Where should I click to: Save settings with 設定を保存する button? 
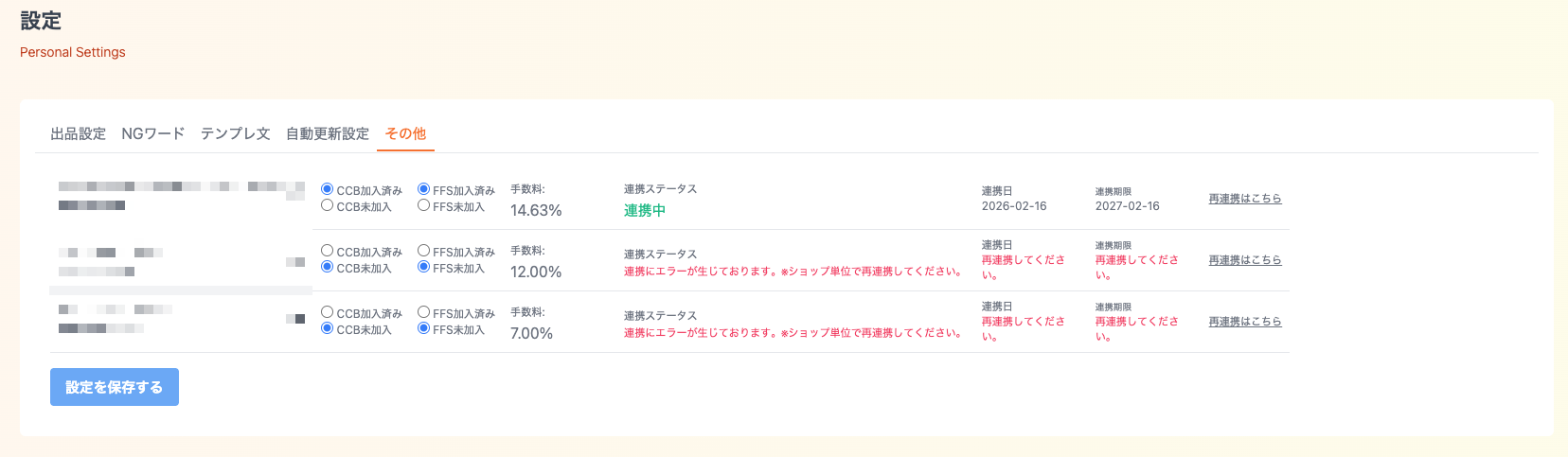click(115, 387)
